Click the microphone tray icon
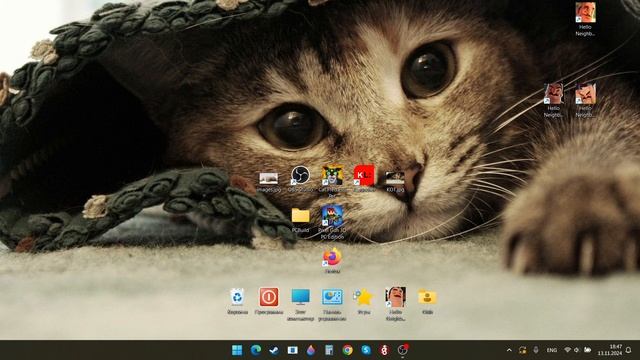640x360 pixels. coord(536,350)
